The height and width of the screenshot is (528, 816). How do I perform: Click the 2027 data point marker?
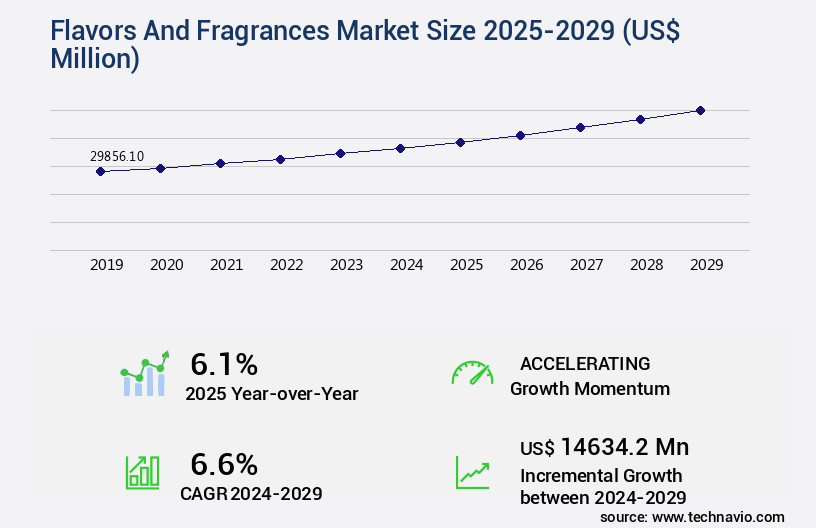580,127
